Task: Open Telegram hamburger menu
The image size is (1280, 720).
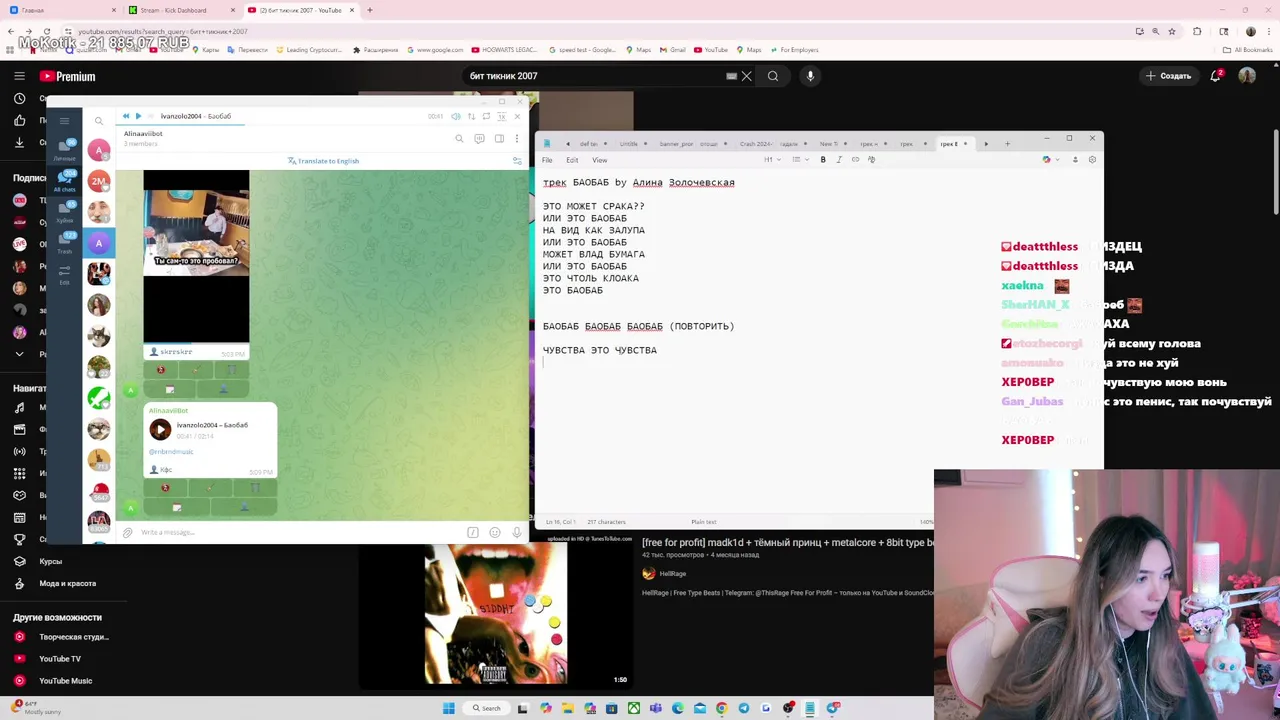Action: pos(64,121)
